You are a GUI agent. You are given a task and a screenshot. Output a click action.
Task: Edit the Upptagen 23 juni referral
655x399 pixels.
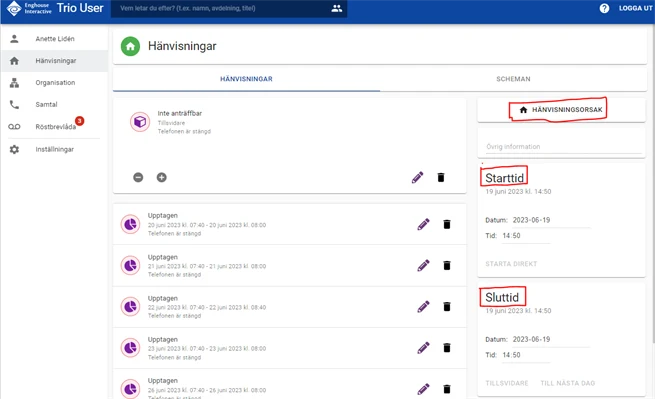[x=423, y=348]
